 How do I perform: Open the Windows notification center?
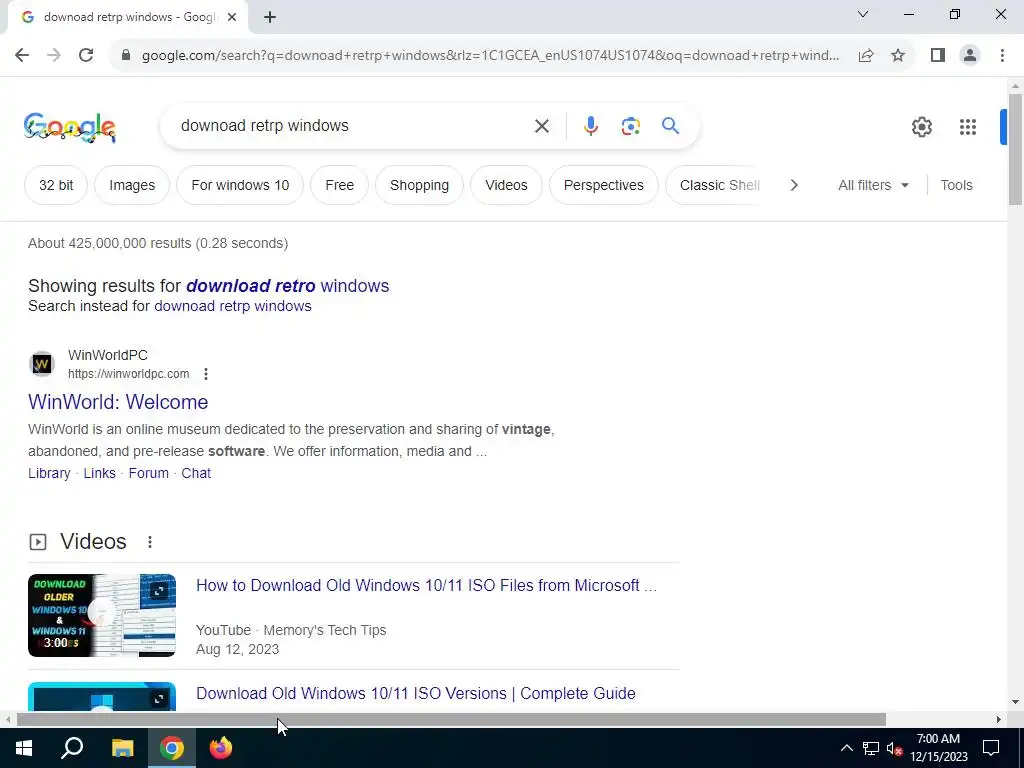pos(991,748)
